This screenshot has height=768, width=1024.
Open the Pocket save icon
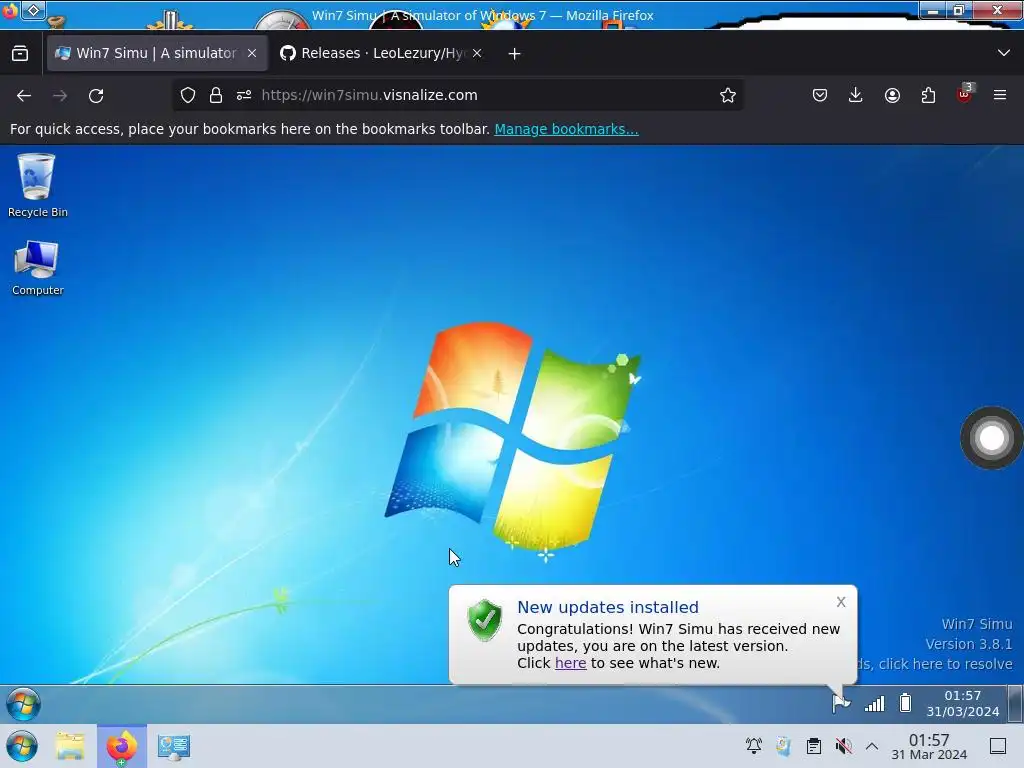click(x=820, y=95)
